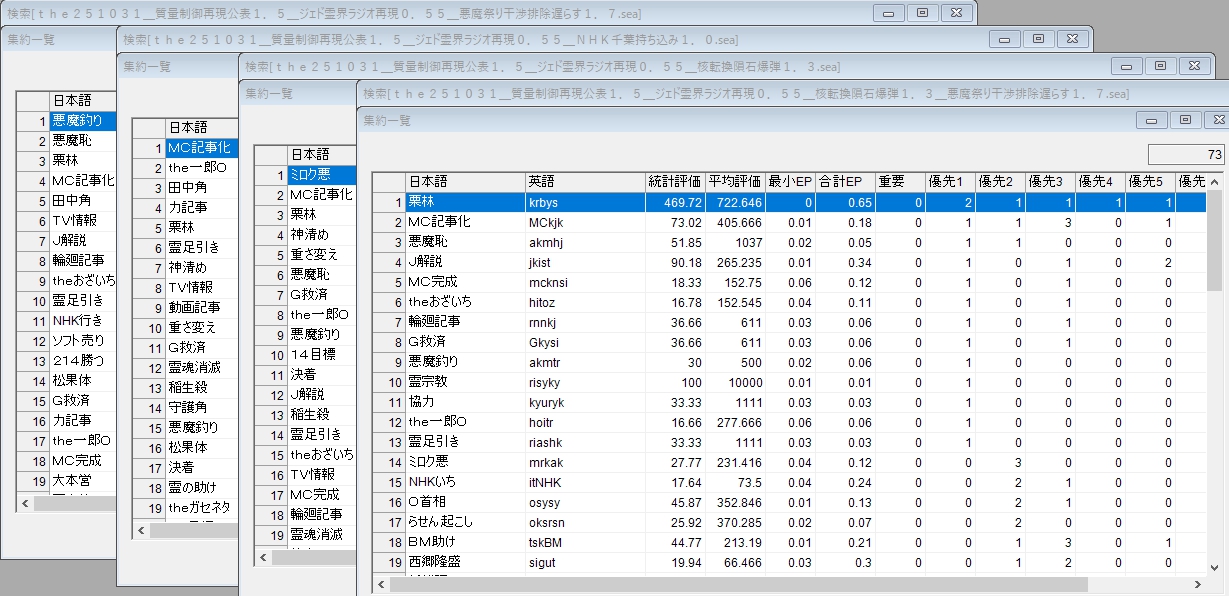Click the 平均評価 column header

pos(735,182)
